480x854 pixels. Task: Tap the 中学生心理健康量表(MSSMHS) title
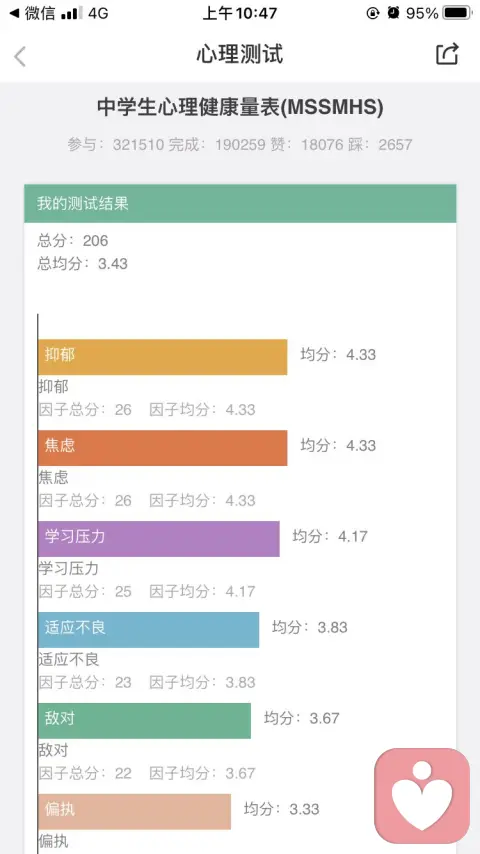[x=240, y=107]
